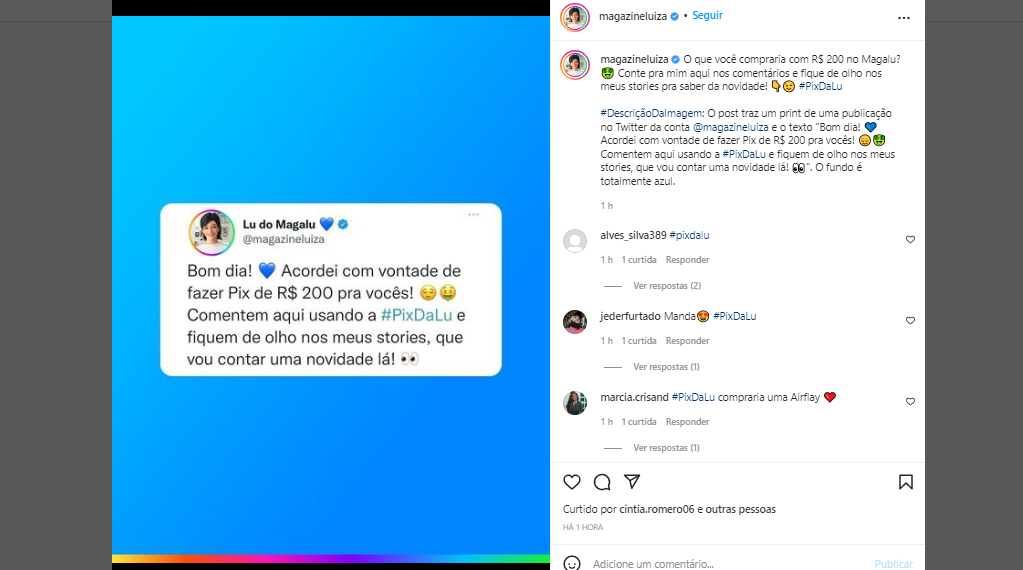Open comments with the speech bubble icon
The height and width of the screenshot is (570, 1023).
[602, 482]
